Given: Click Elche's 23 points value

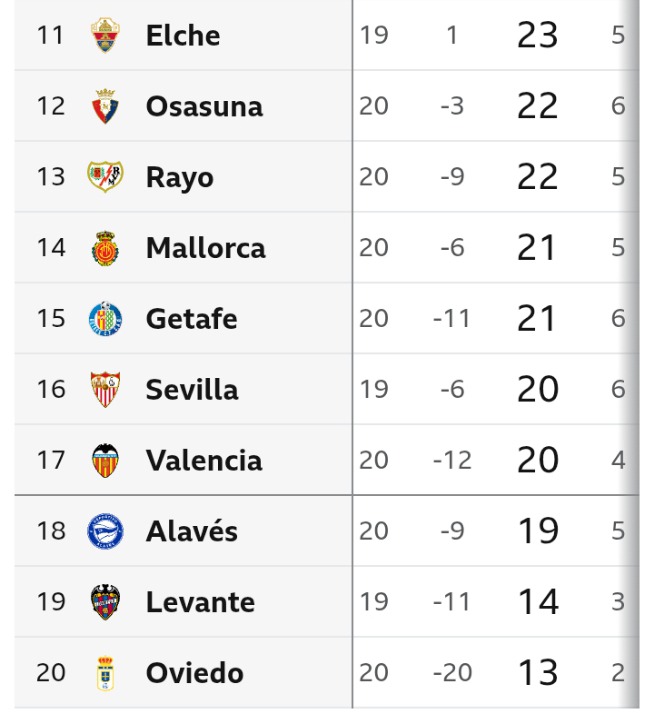Looking at the screenshot, I should click(x=537, y=36).
